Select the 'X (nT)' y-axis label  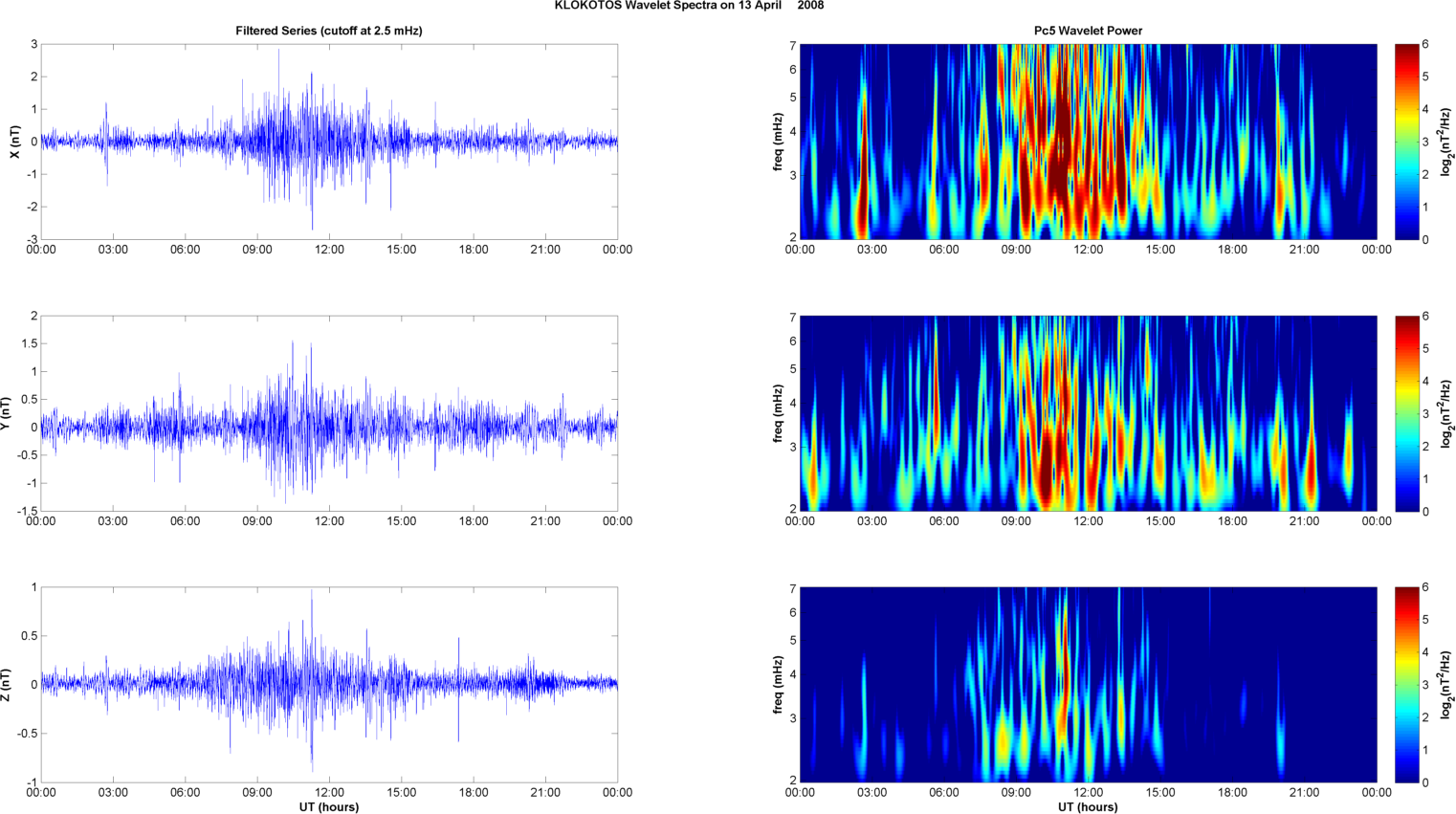pos(14,142)
